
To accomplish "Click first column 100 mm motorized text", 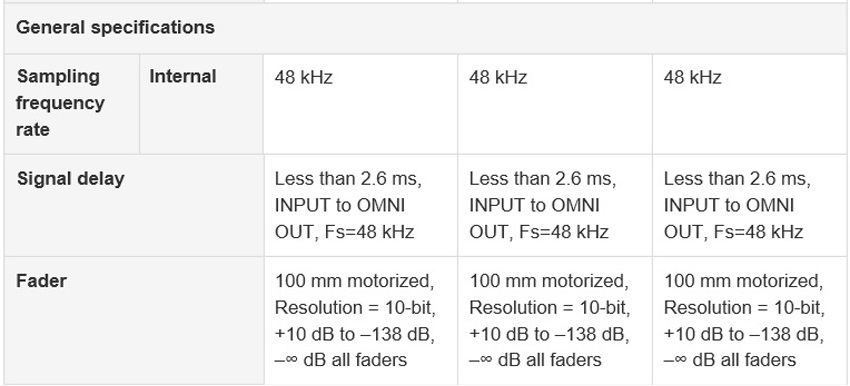I will pos(355,281).
